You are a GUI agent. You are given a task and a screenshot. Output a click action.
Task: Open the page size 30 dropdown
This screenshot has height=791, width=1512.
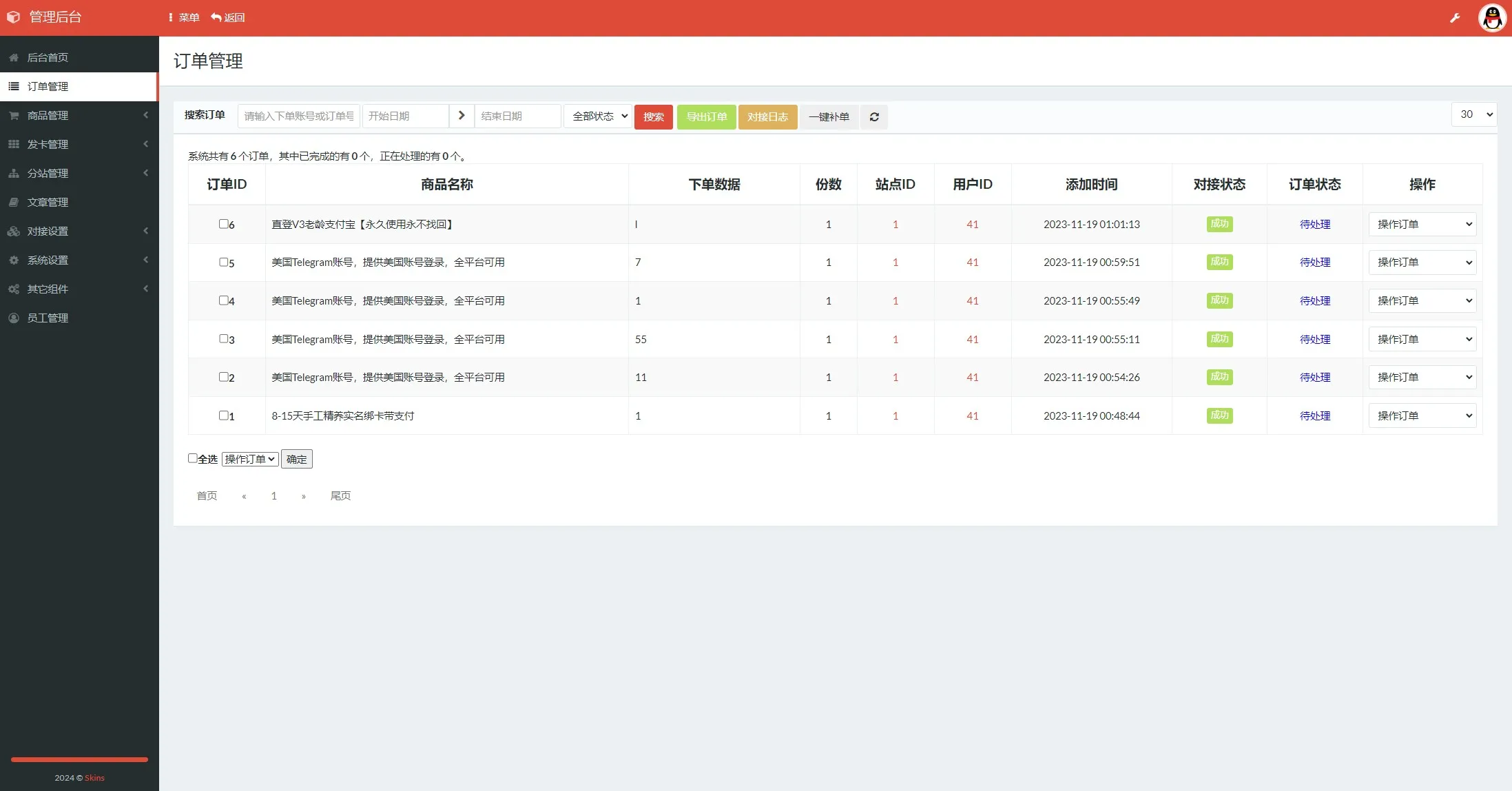click(1473, 114)
